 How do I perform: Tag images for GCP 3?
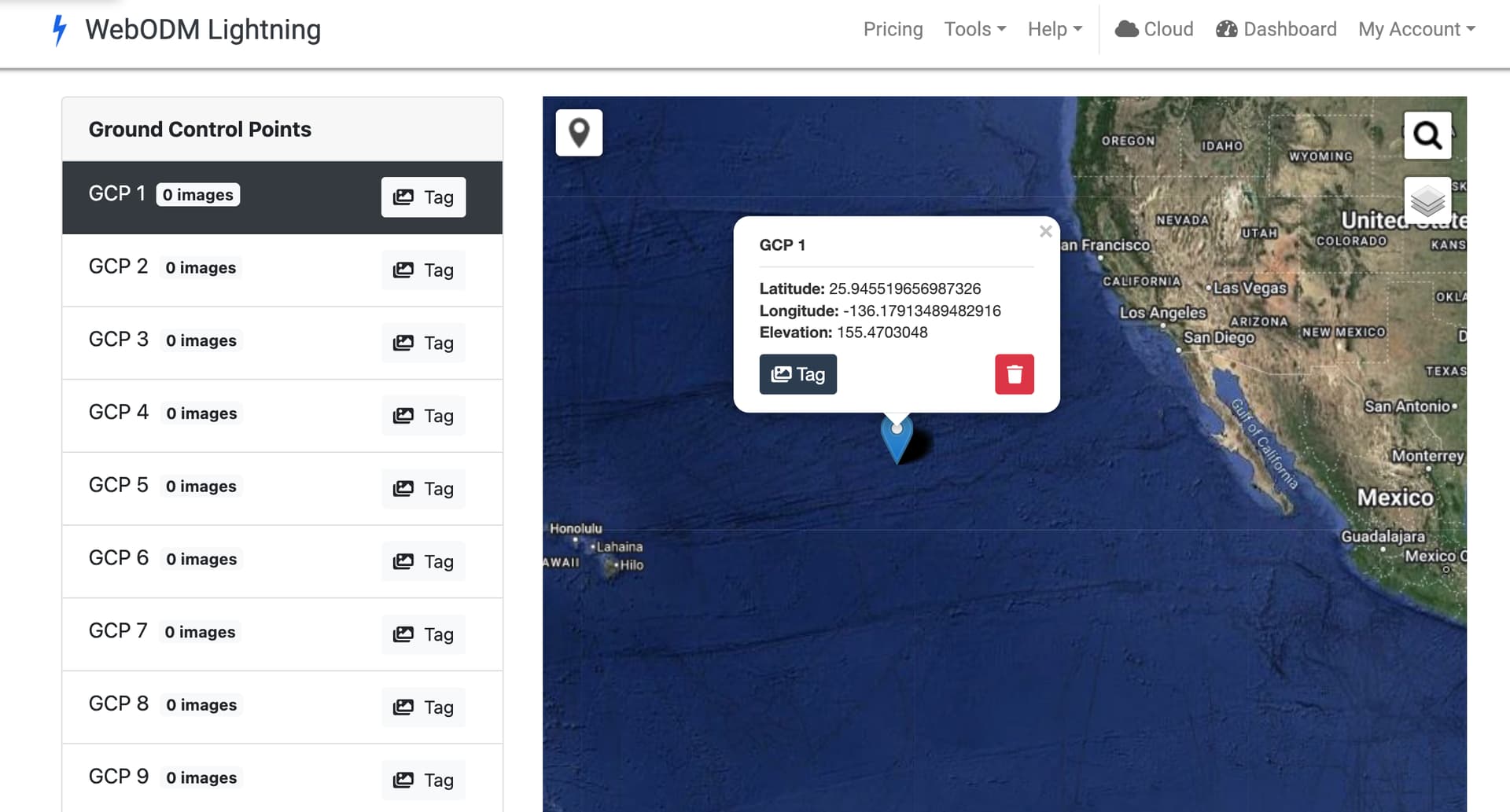click(x=423, y=343)
